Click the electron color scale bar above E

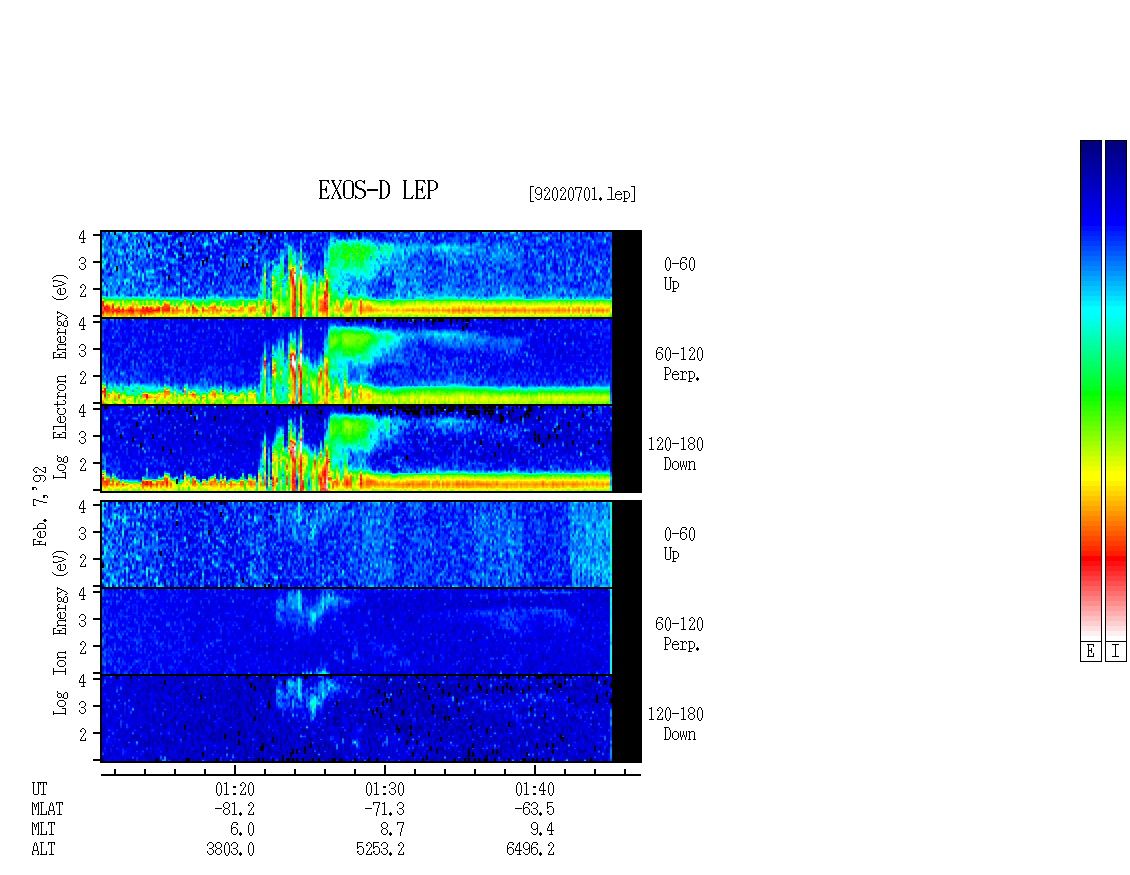click(1090, 390)
